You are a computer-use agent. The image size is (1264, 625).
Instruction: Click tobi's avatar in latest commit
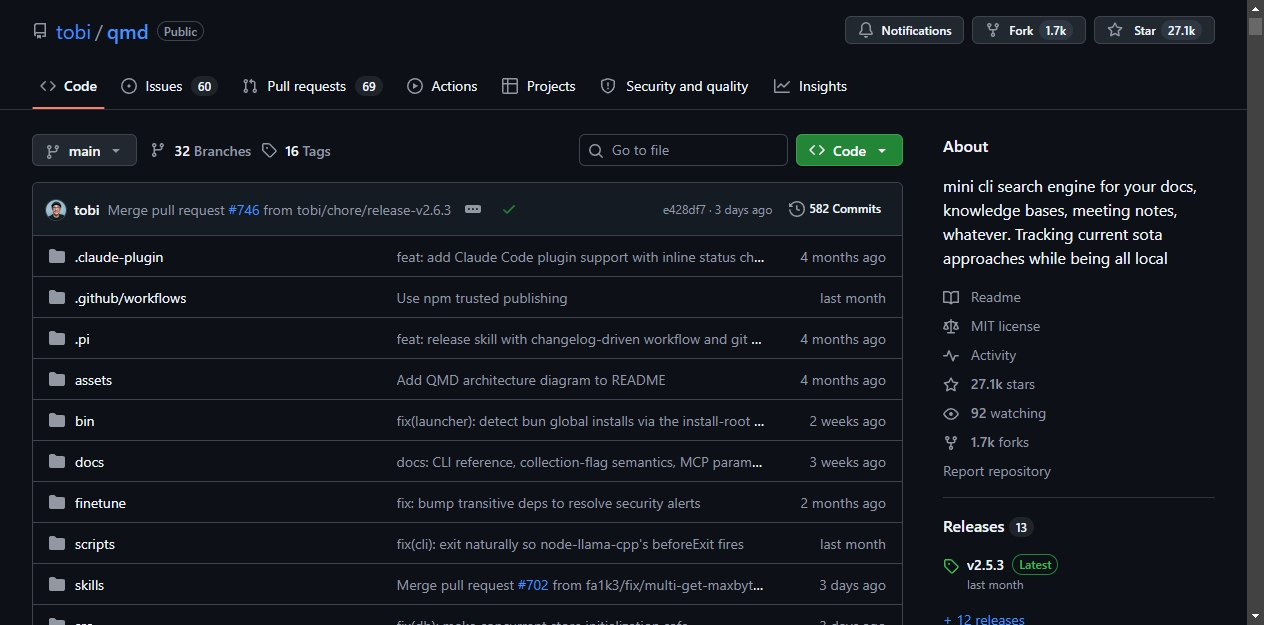coord(56,209)
